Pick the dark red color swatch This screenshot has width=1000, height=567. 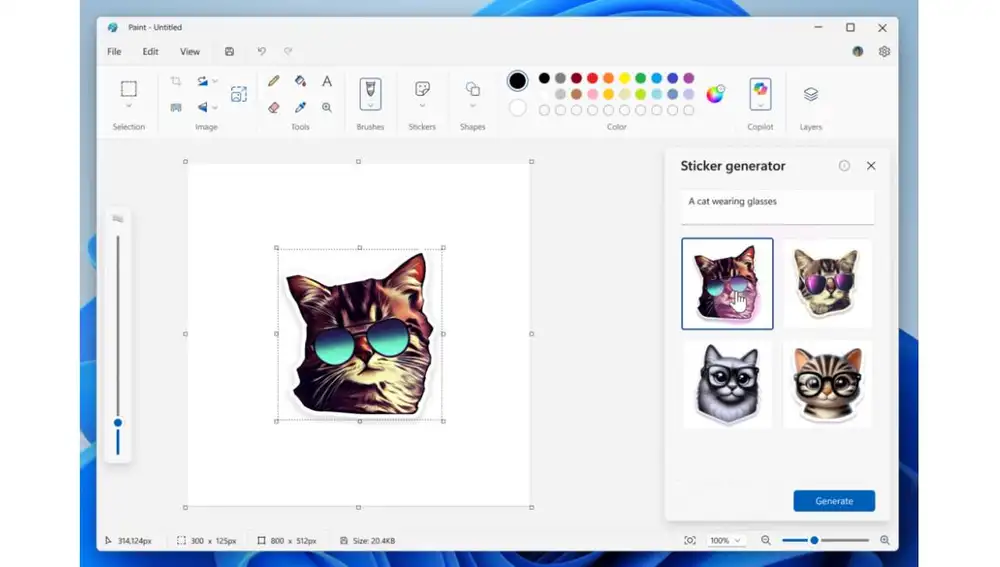pos(576,78)
